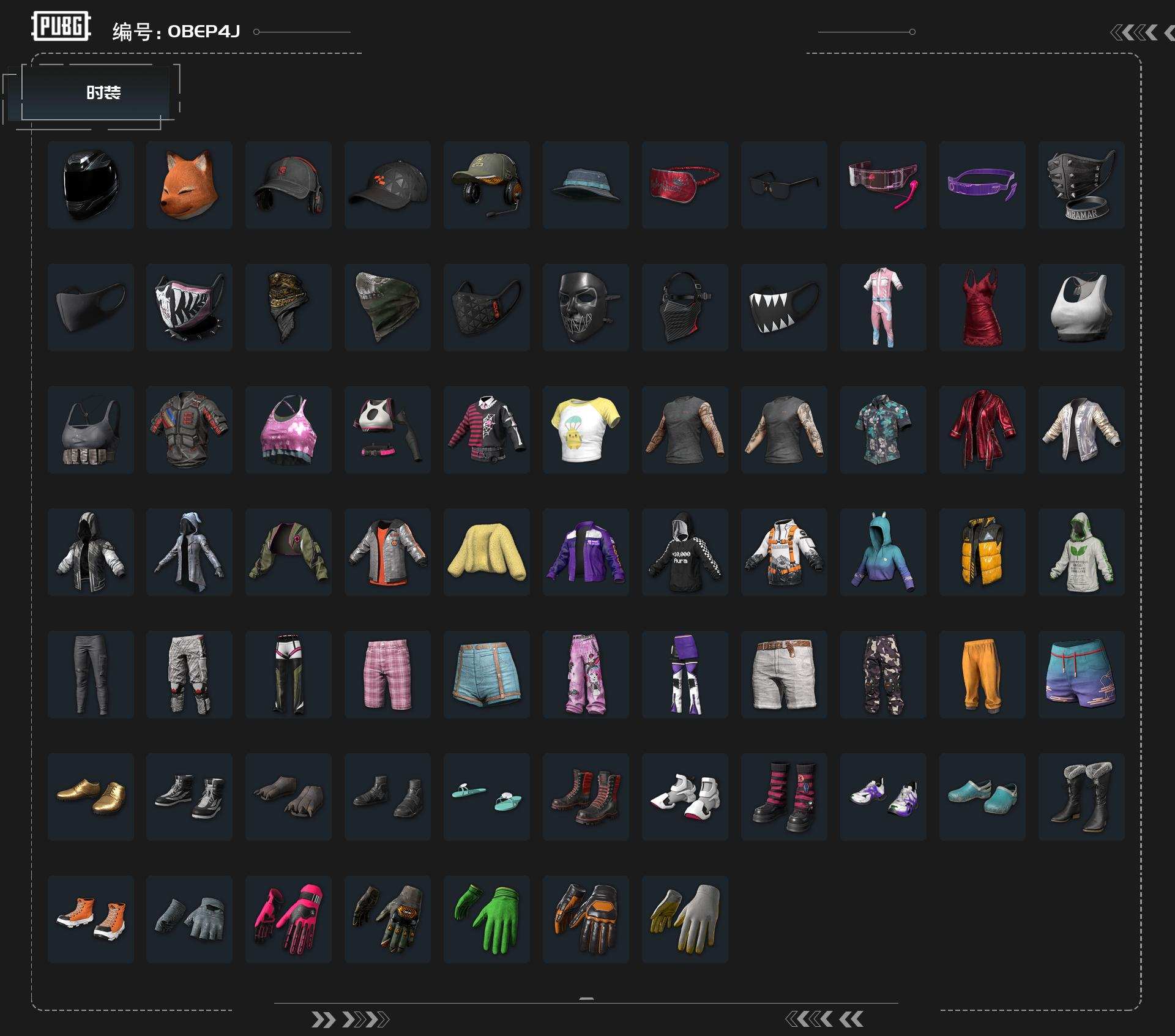Image resolution: width=1175 pixels, height=1036 pixels.
Task: Click the account ID OBEP4J text
Action: [x=204, y=31]
